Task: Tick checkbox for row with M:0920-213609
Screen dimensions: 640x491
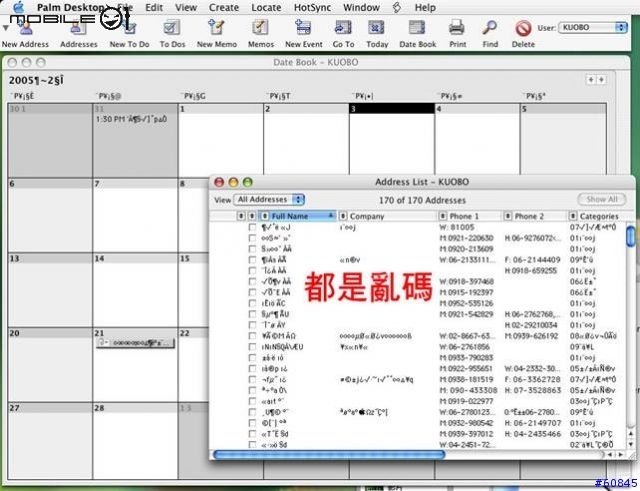Action: coord(252,249)
